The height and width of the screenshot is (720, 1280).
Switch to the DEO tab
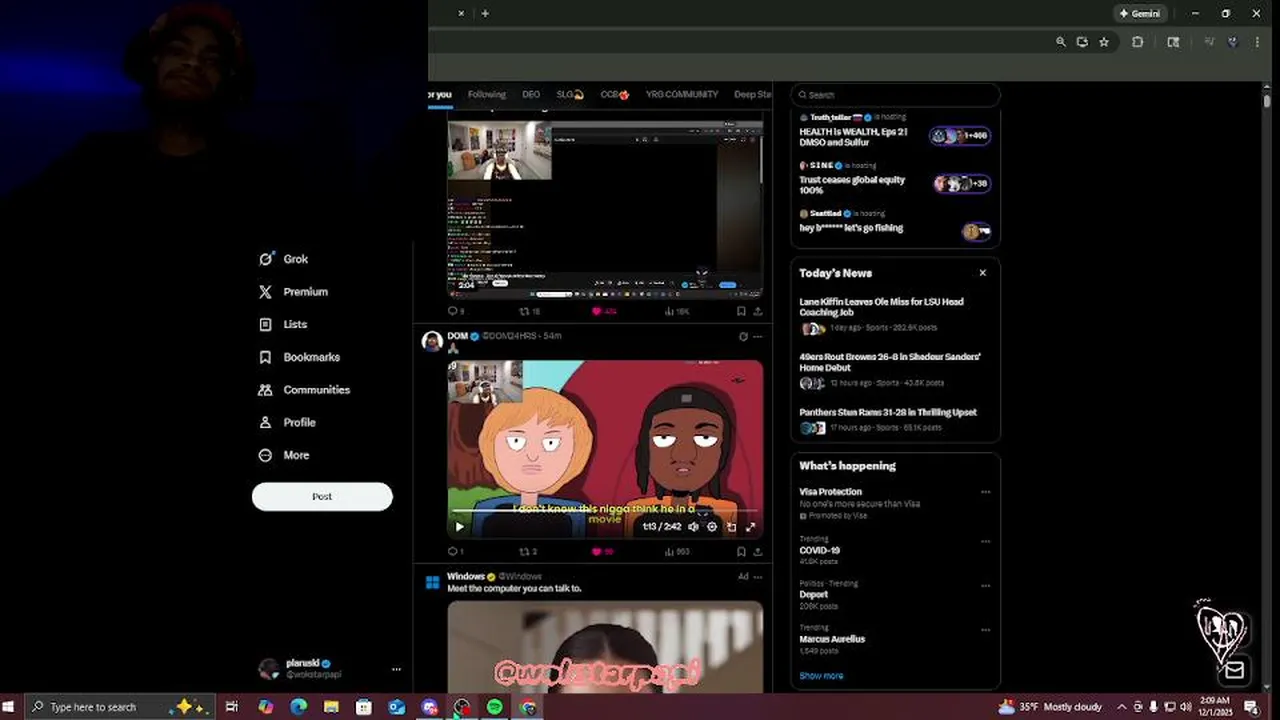pyautogui.click(x=531, y=94)
